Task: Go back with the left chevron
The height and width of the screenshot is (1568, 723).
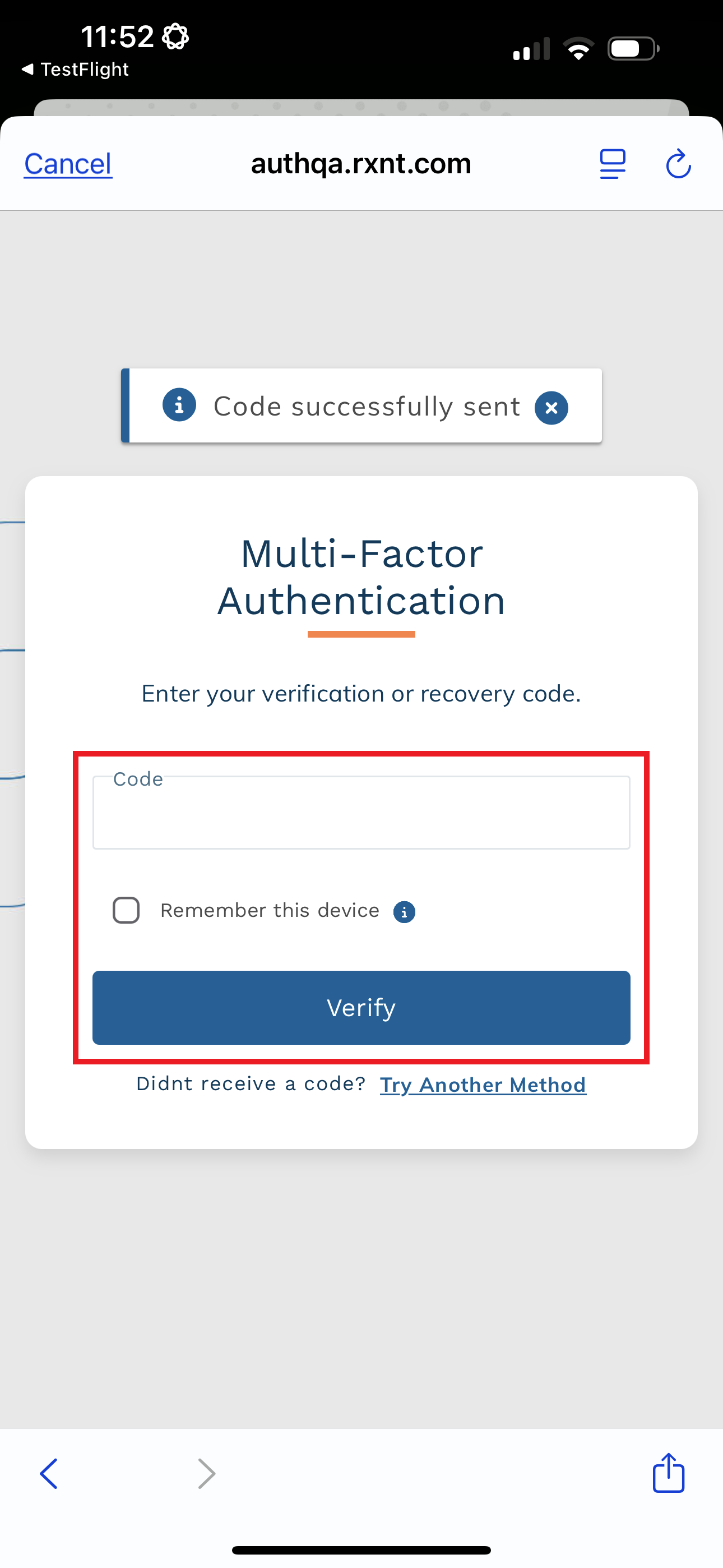Action: click(x=49, y=1474)
